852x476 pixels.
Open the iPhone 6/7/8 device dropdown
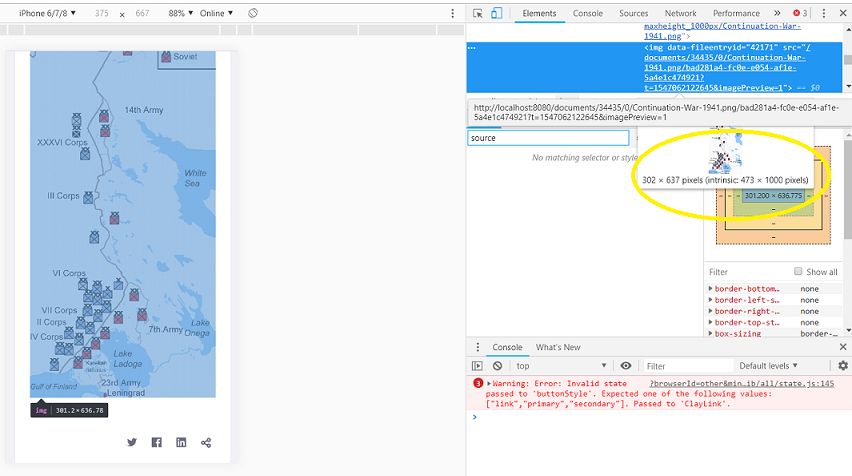click(x=47, y=13)
